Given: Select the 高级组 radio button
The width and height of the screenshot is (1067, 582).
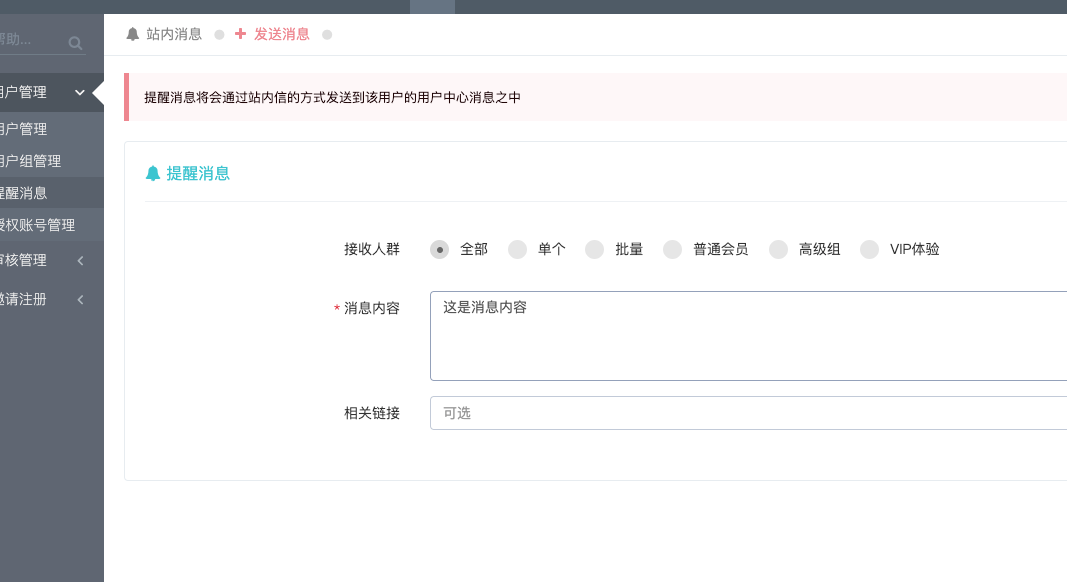Looking at the screenshot, I should (x=778, y=250).
